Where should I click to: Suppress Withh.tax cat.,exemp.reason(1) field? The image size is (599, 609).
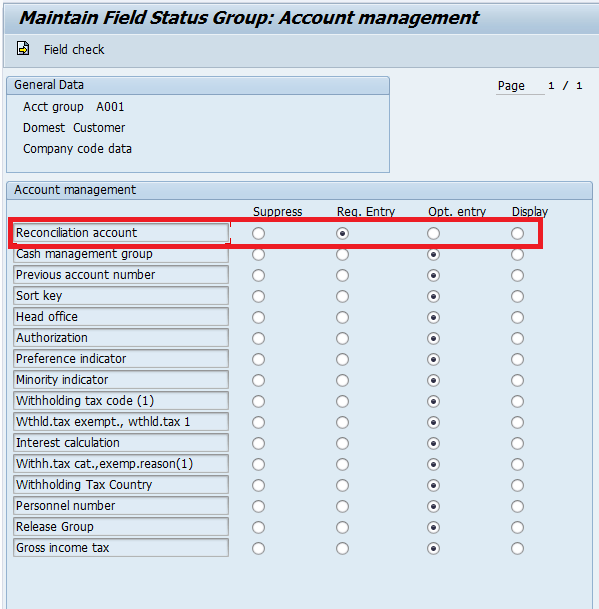(x=258, y=464)
